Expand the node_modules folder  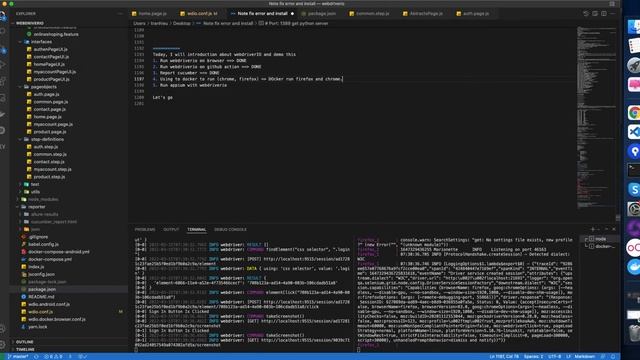[x=43, y=199]
